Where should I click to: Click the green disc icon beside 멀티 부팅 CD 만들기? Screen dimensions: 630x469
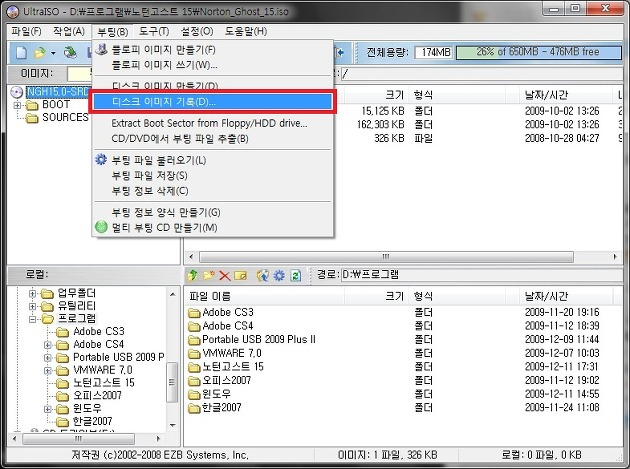101,227
